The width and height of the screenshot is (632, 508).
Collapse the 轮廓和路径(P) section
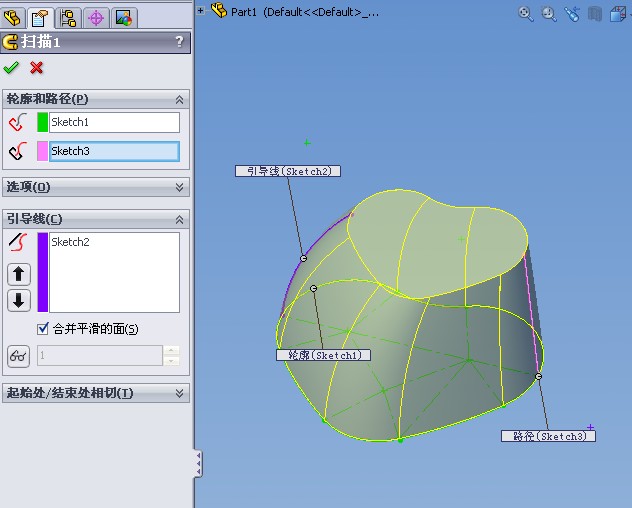click(179, 100)
